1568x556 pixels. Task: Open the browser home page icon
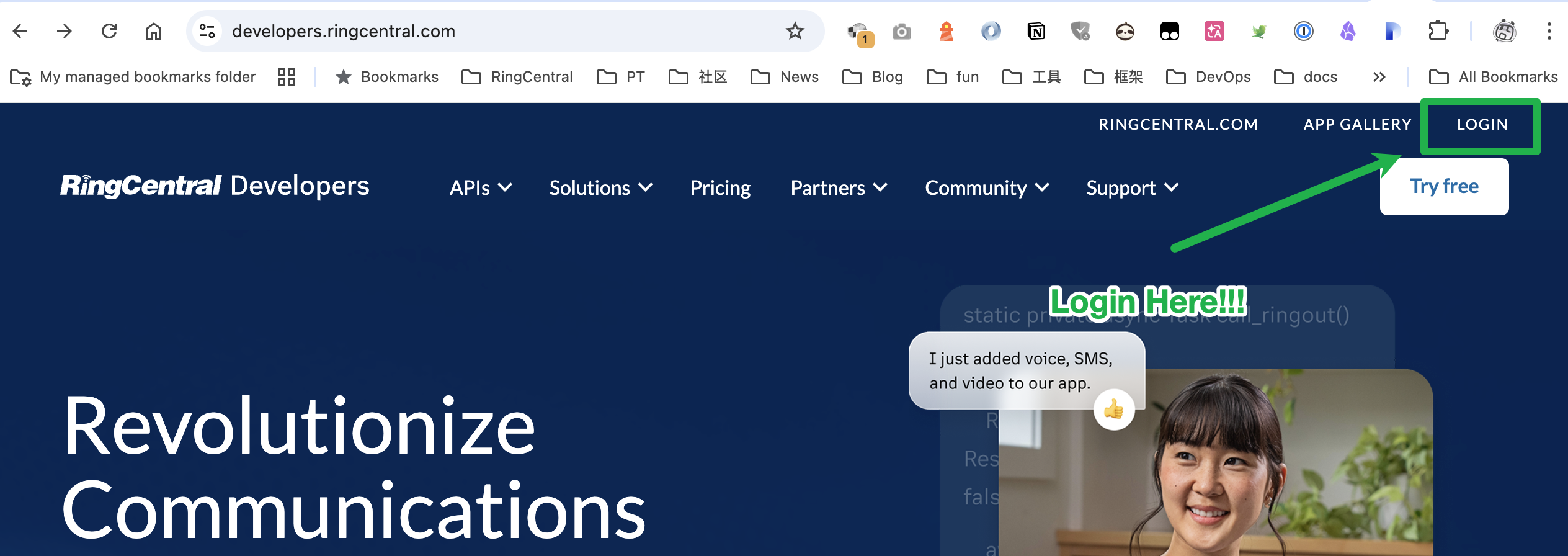click(154, 31)
